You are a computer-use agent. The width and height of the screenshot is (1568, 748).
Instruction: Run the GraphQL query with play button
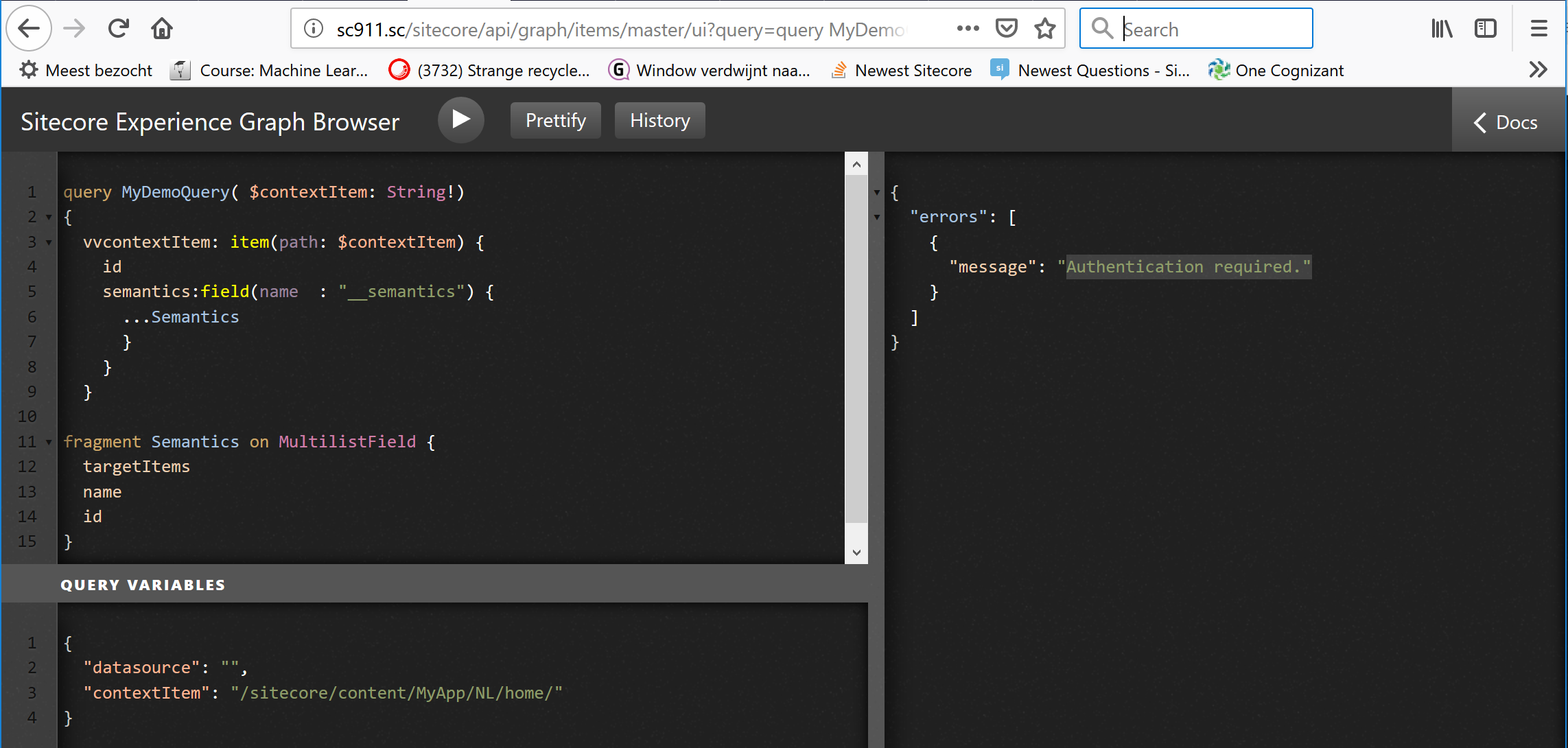pos(461,120)
